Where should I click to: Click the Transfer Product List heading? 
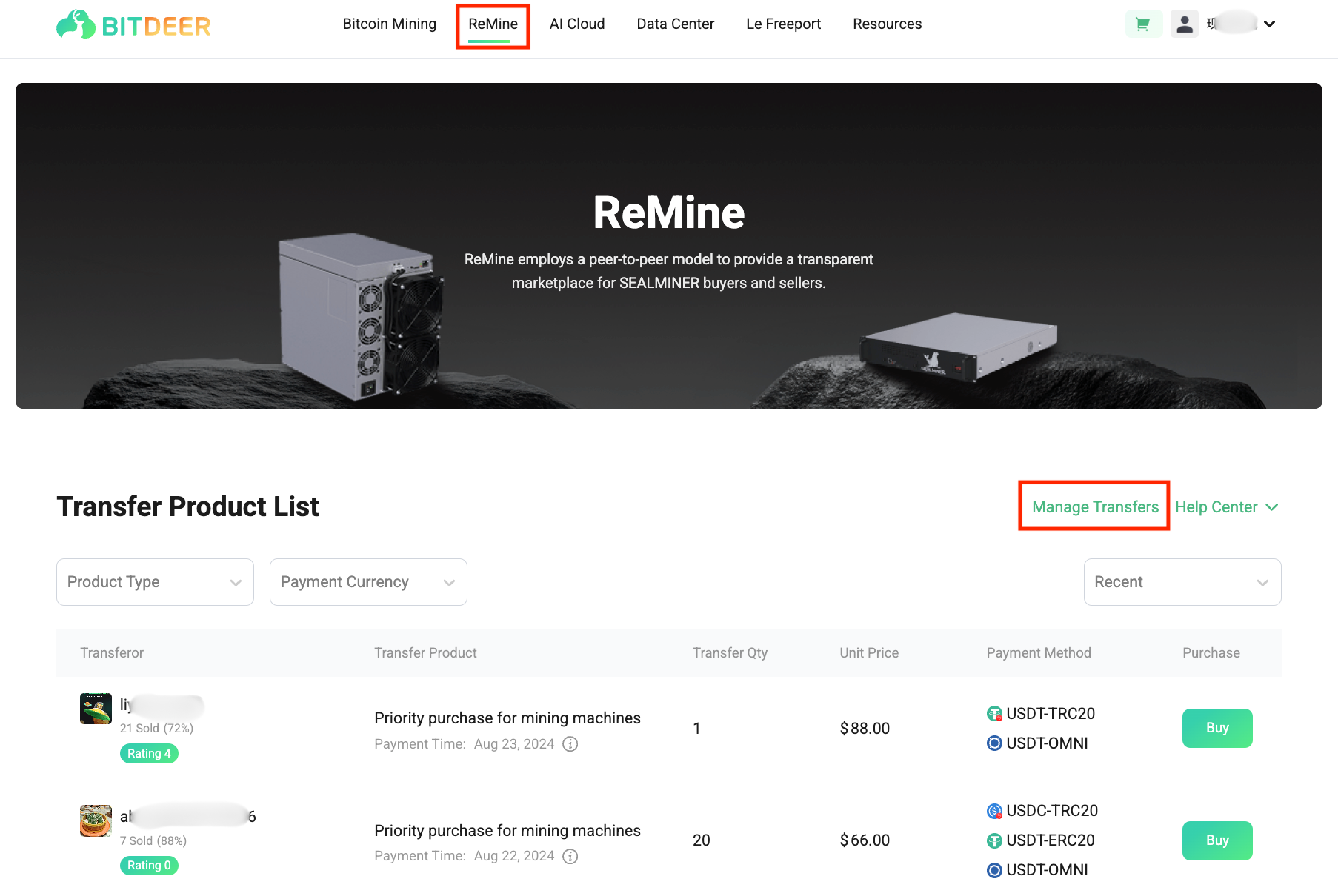click(187, 507)
